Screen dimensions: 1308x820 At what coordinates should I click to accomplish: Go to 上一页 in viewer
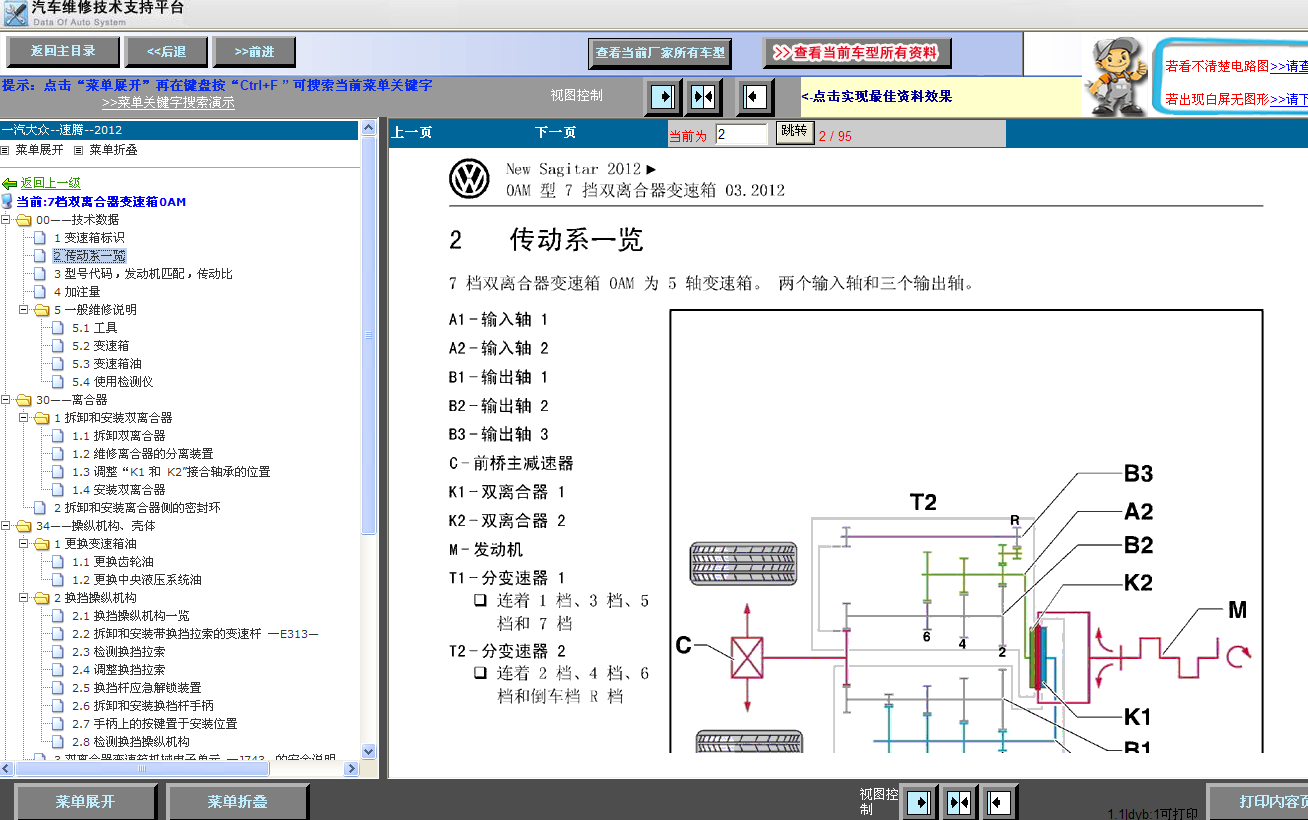411,132
